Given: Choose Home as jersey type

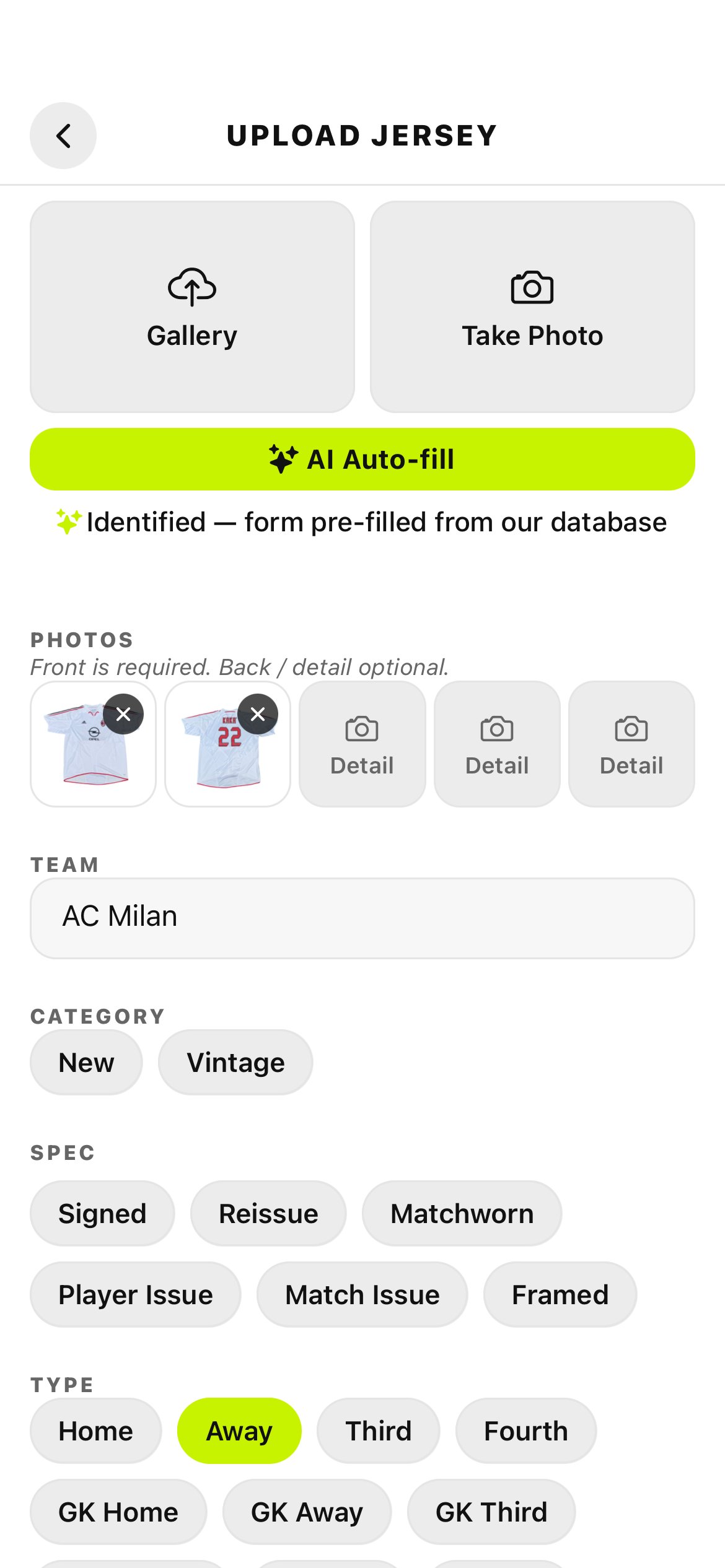Looking at the screenshot, I should (95, 1431).
